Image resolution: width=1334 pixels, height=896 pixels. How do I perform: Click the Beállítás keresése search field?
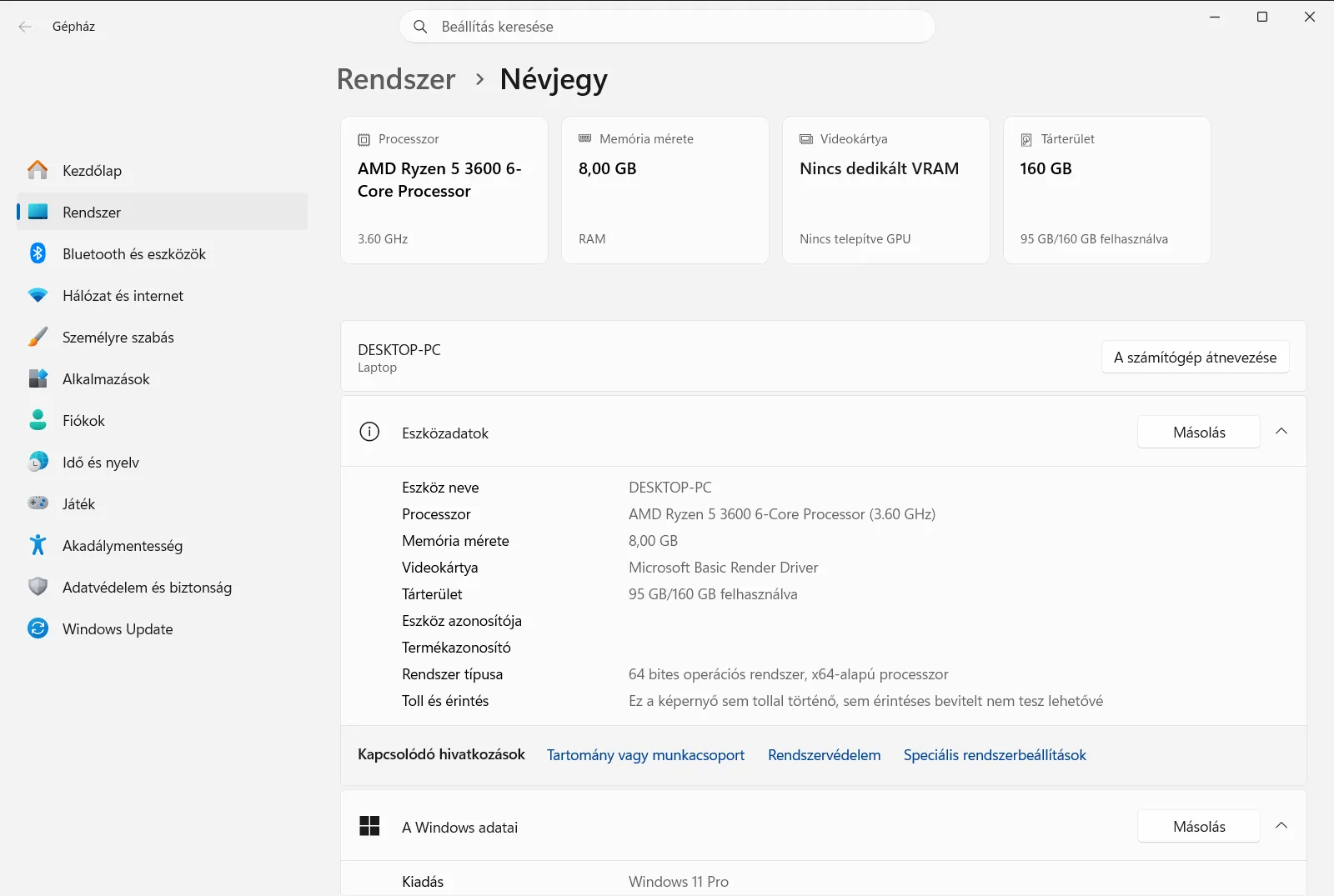tap(667, 27)
